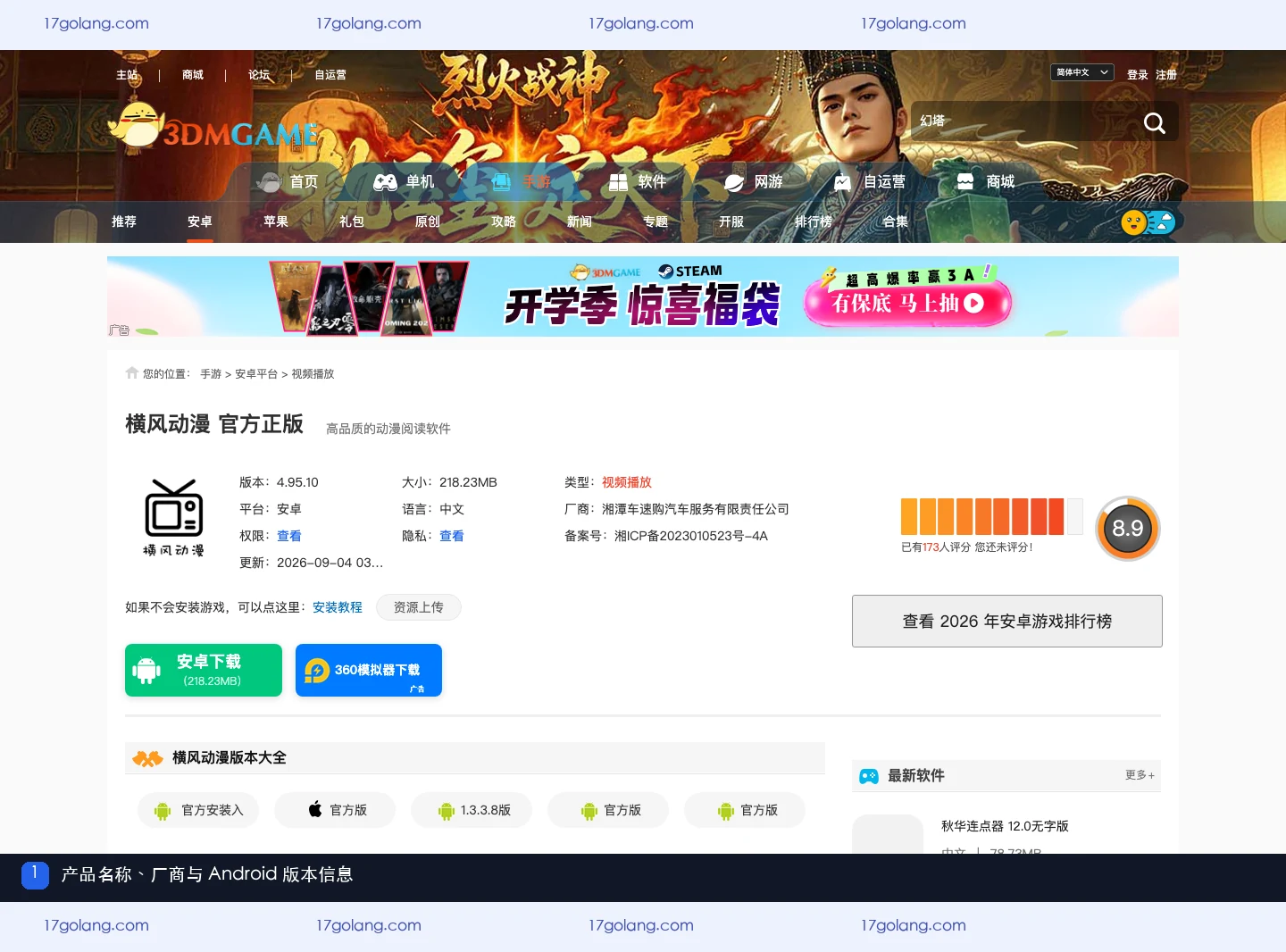Click the 秋华连点器 thumbnail
1286x952 pixels.
pos(888,834)
